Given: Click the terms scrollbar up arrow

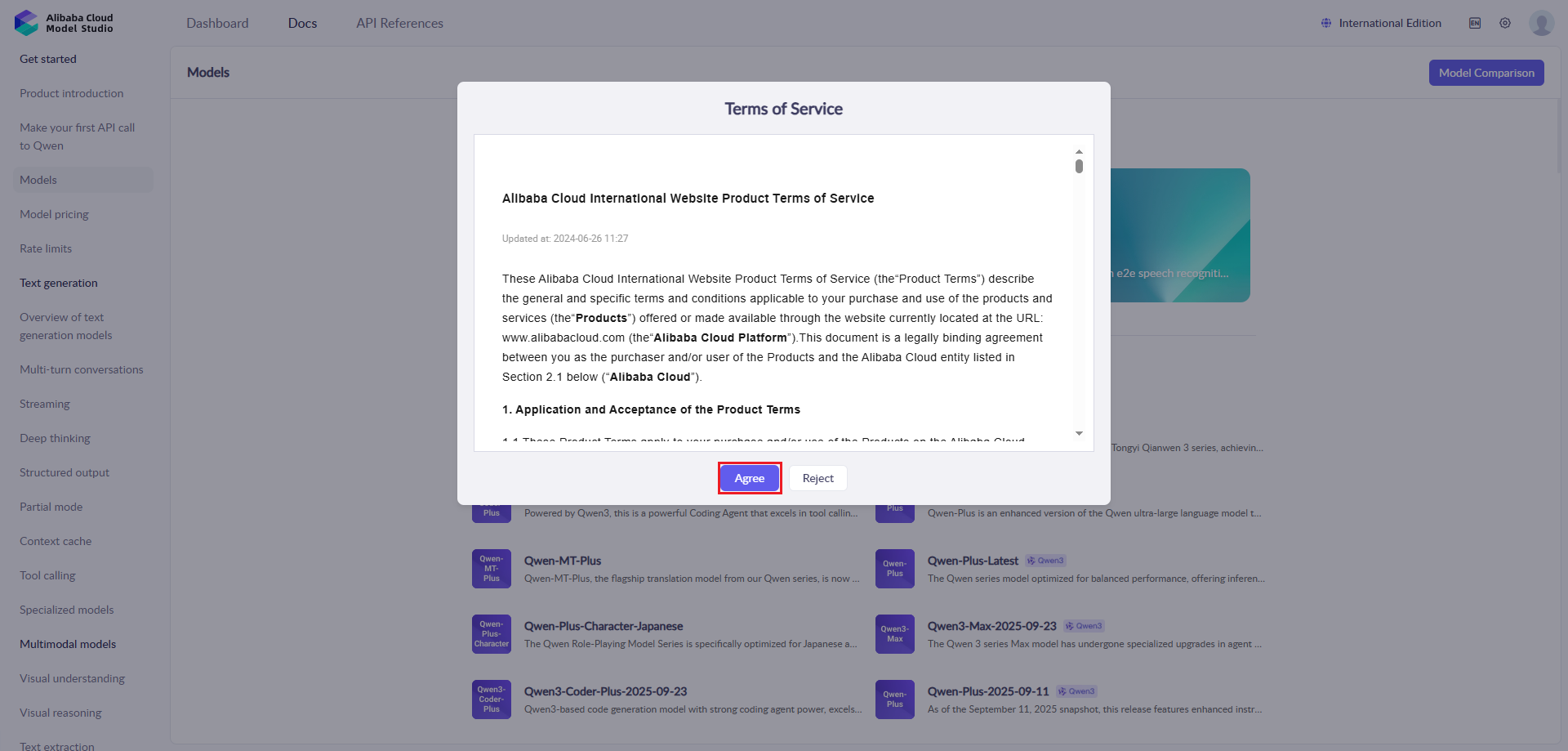Looking at the screenshot, I should [x=1079, y=152].
